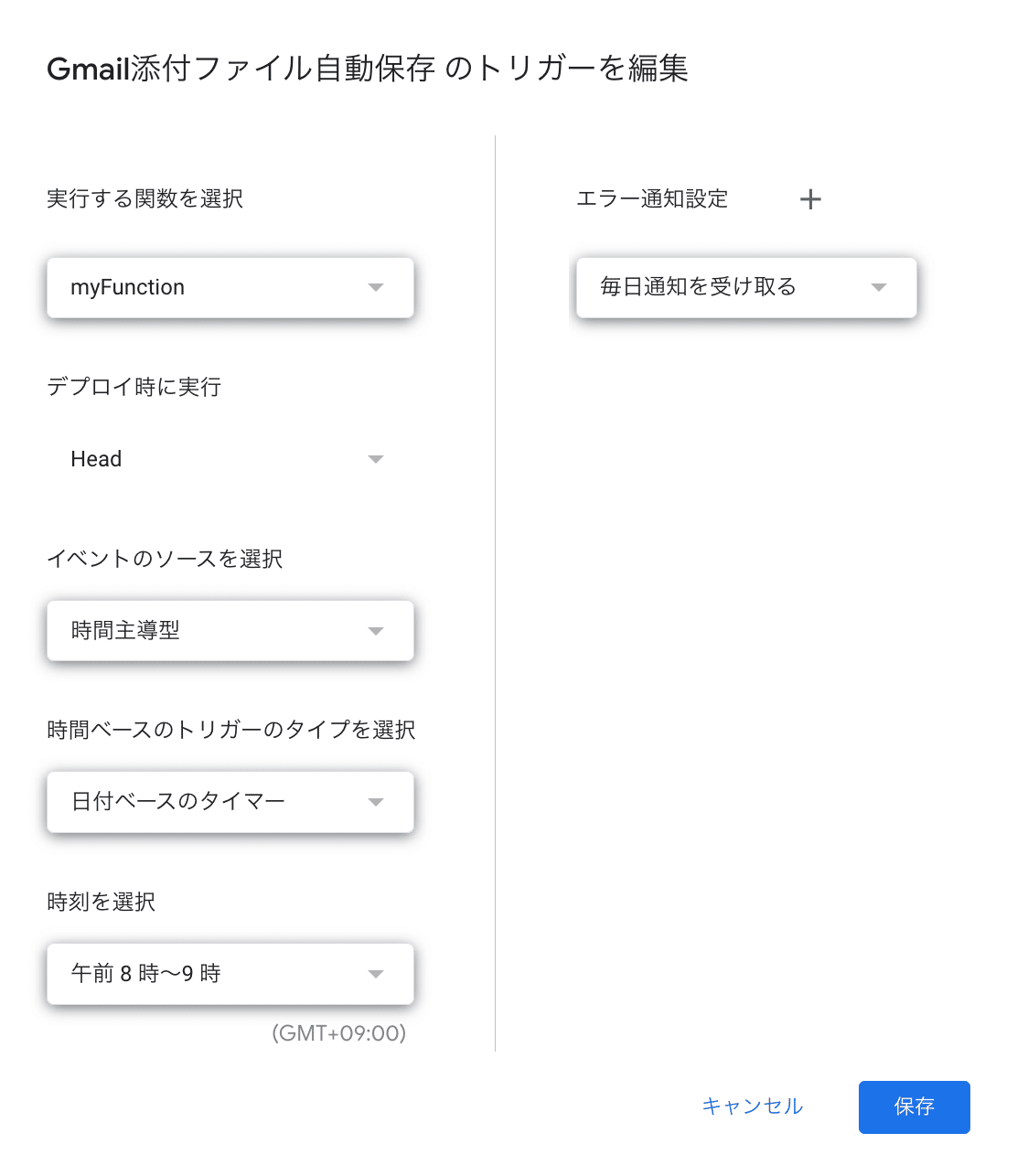Click the caret arrow beside 午前 8 時〜9 時

376,974
